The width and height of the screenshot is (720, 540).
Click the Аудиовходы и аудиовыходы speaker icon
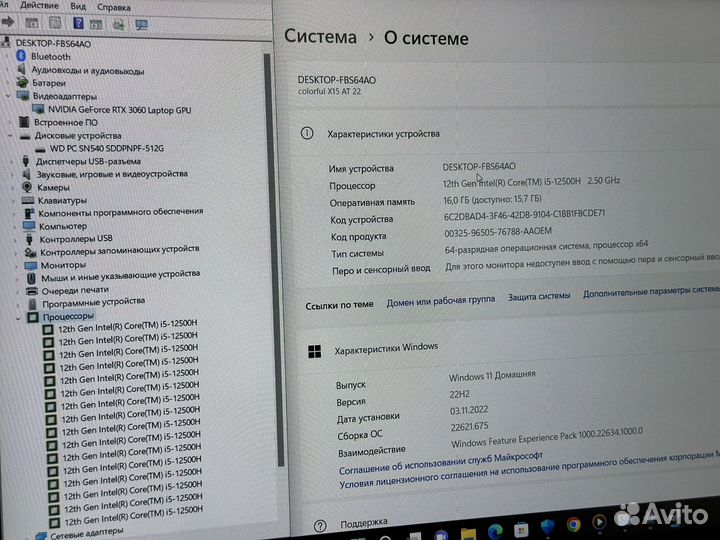click(x=22, y=69)
